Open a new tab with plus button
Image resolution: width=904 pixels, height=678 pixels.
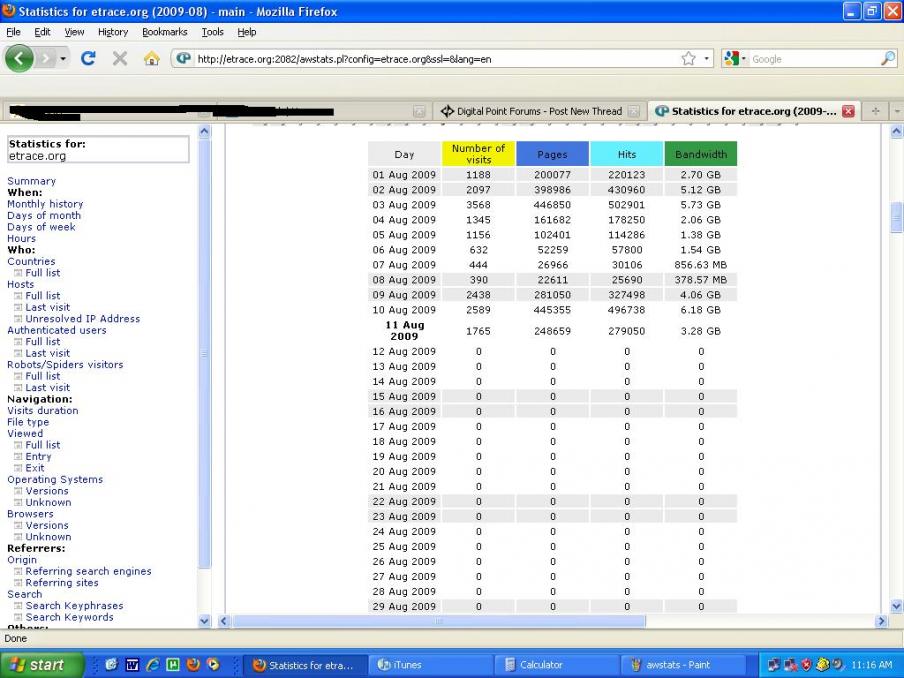[x=875, y=111]
